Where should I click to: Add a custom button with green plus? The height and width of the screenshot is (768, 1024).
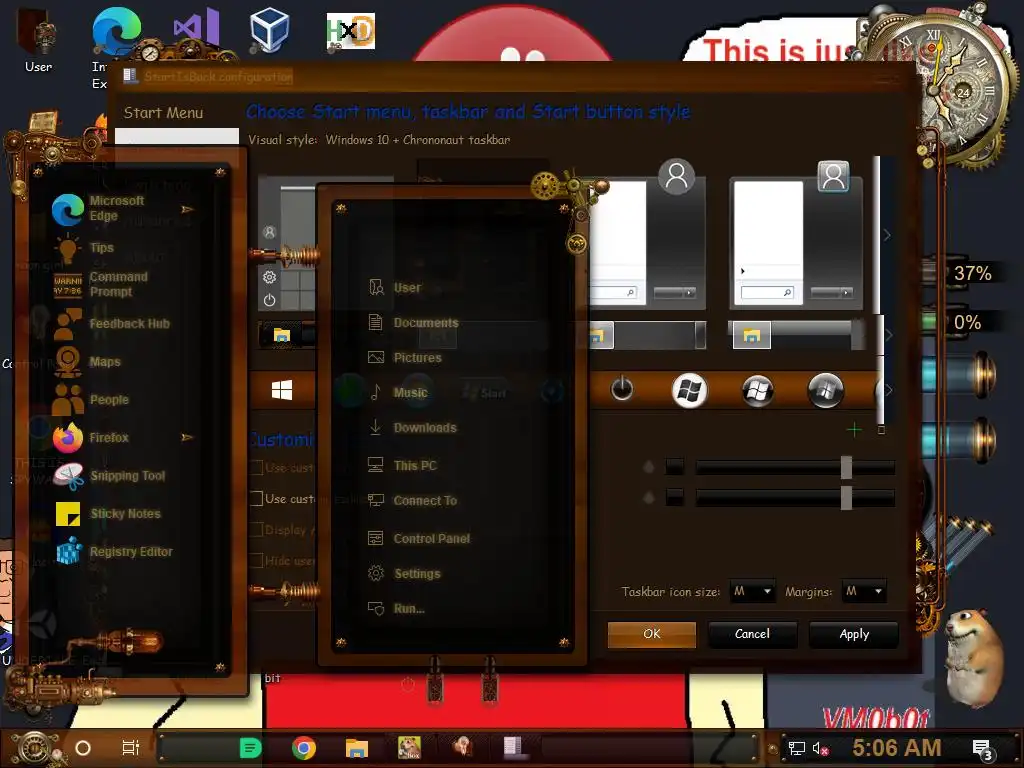point(854,430)
